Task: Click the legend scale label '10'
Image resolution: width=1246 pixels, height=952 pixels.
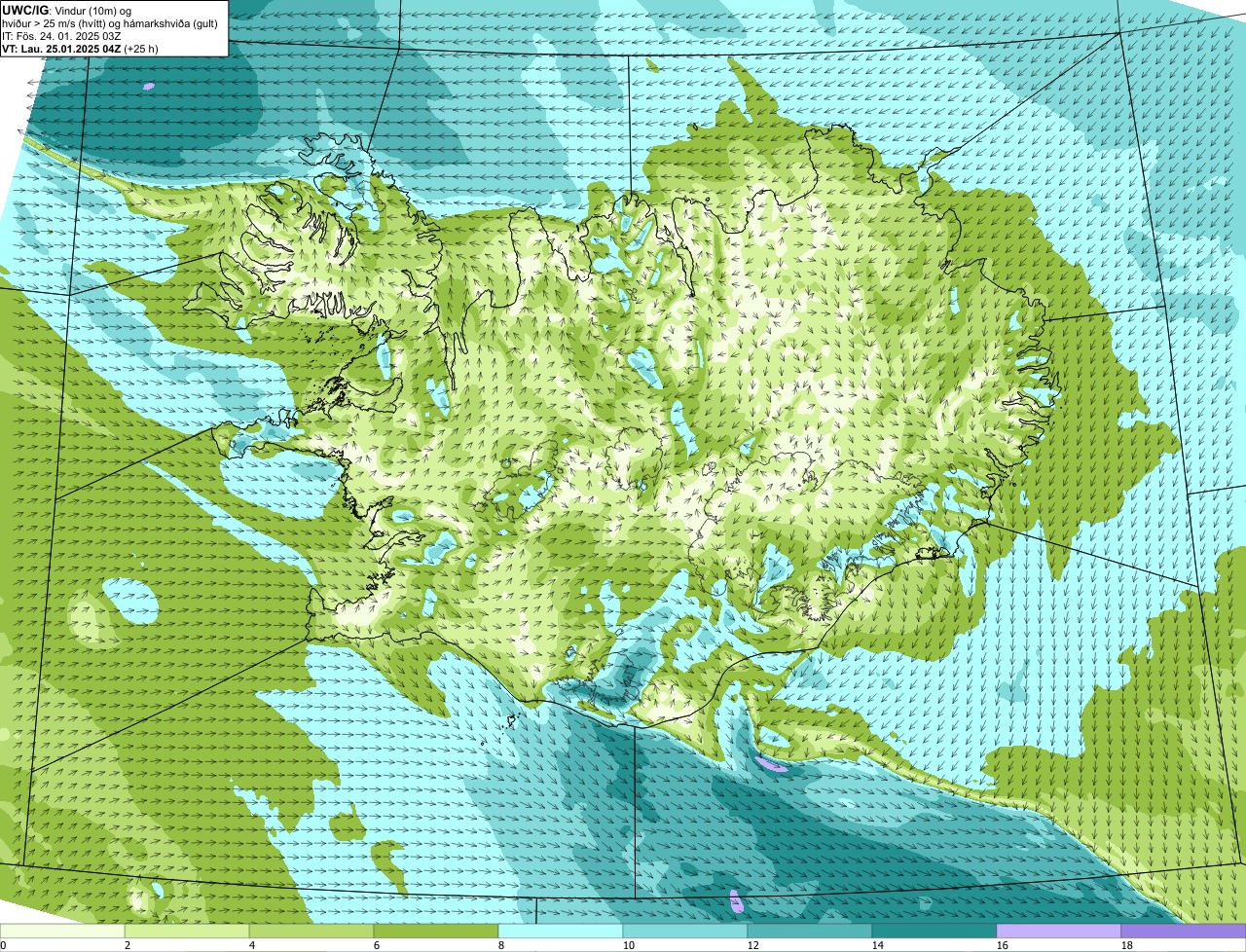Action: tap(629, 945)
